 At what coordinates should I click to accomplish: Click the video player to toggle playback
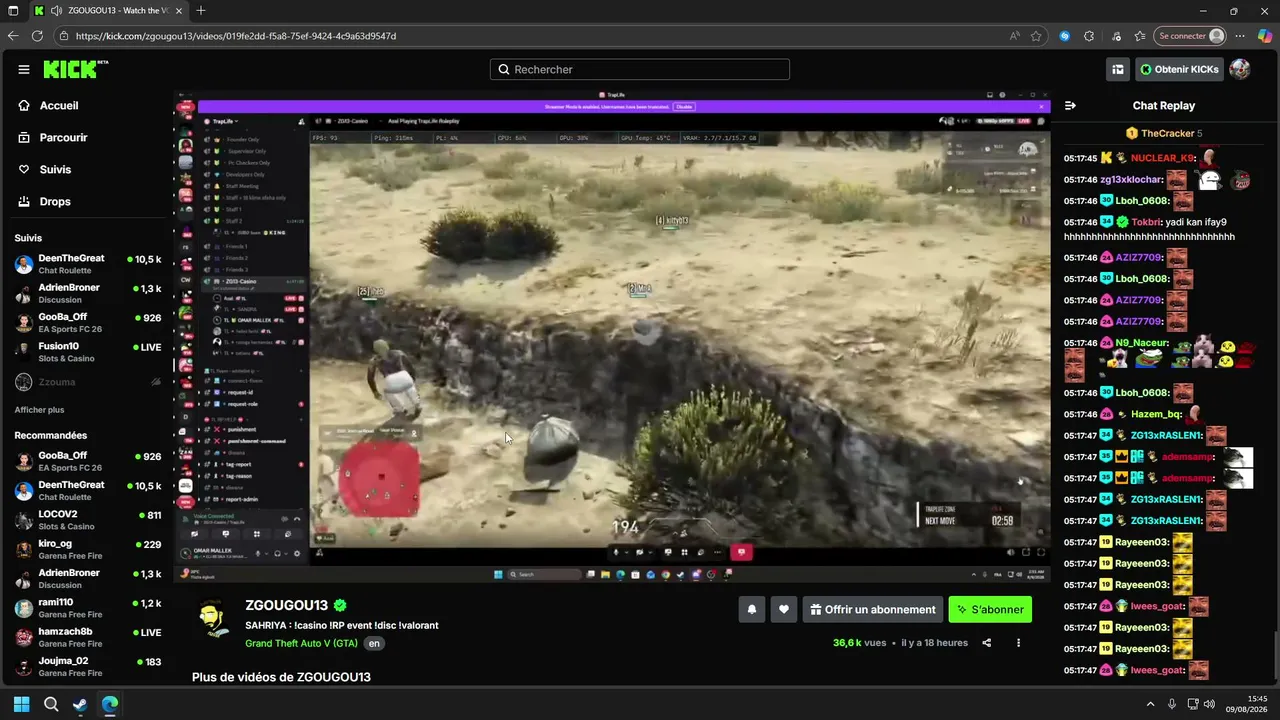(612, 335)
